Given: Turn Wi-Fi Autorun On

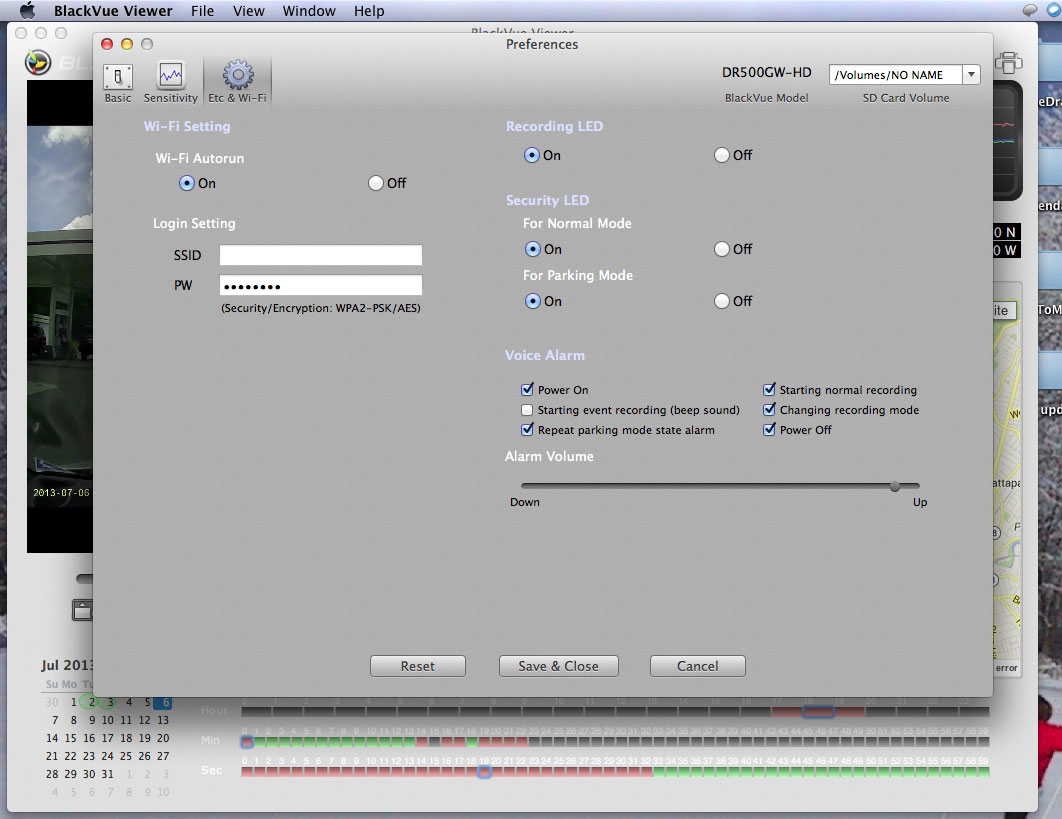Looking at the screenshot, I should pos(186,183).
